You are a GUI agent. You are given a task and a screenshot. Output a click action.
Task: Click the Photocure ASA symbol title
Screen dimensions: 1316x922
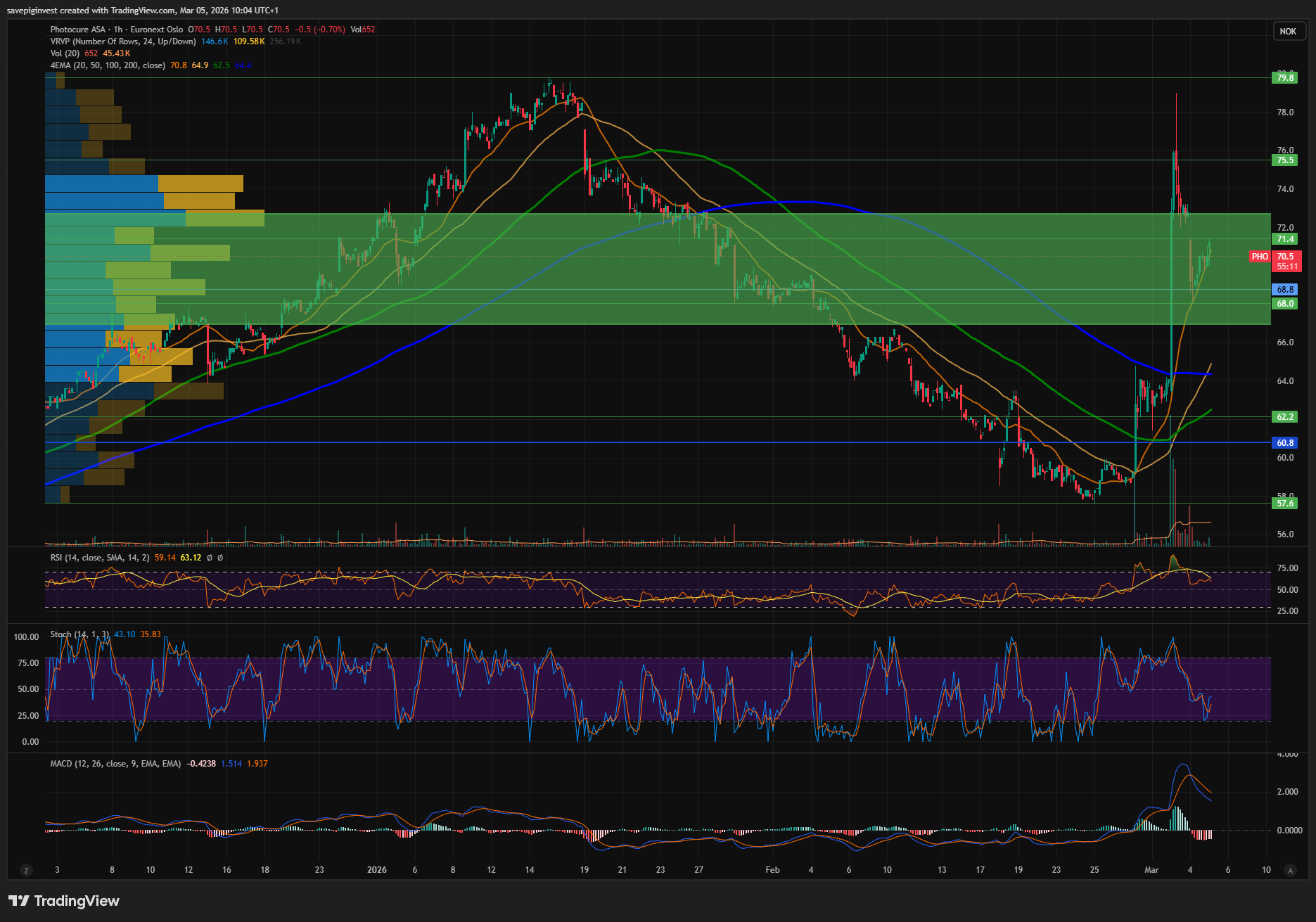click(77, 30)
